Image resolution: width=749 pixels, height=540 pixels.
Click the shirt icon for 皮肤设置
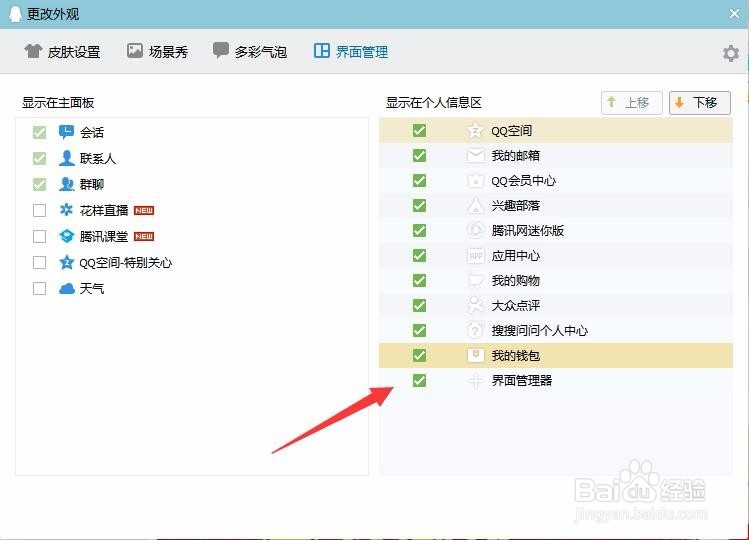[x=33, y=51]
